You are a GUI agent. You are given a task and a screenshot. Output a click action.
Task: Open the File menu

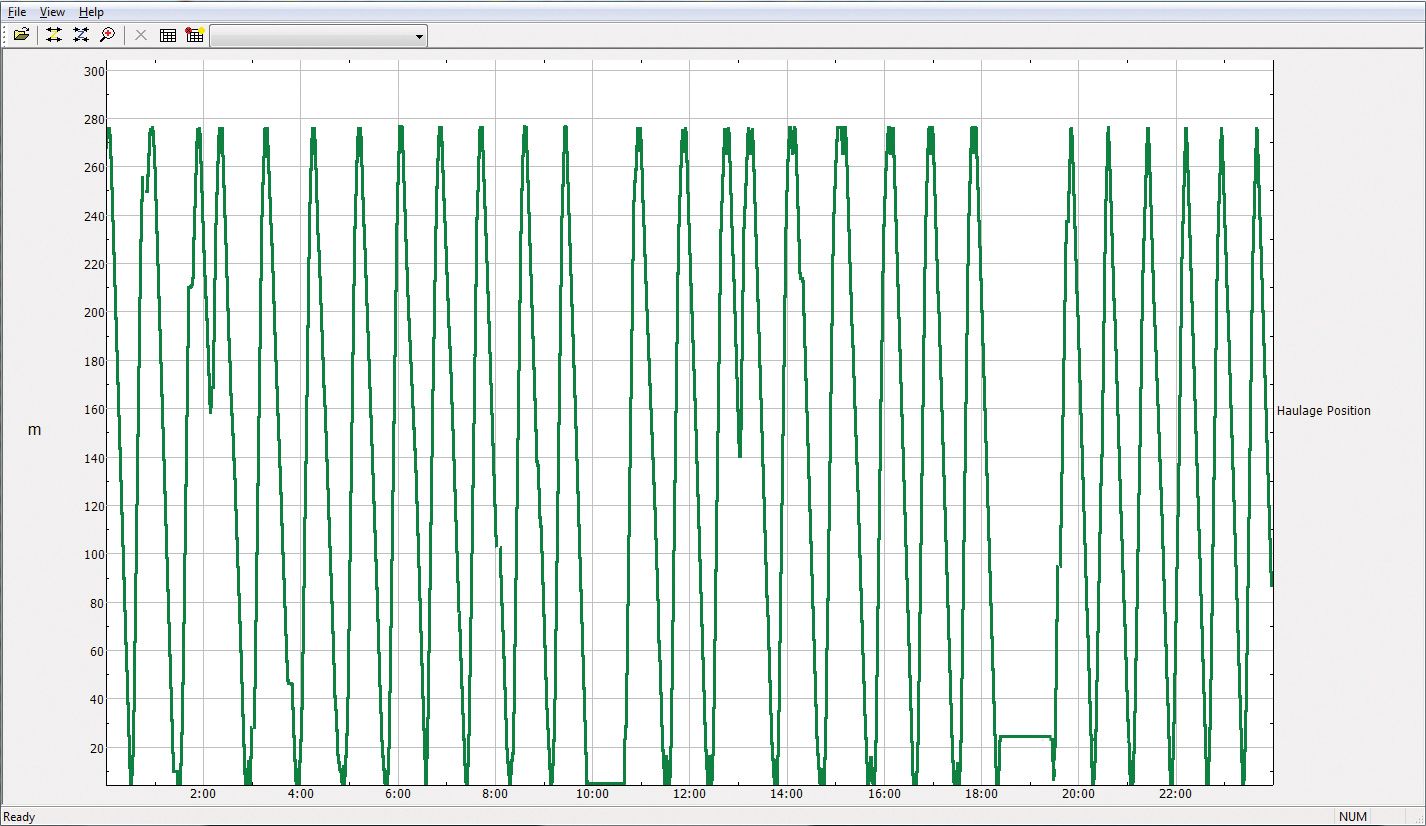click(x=17, y=12)
